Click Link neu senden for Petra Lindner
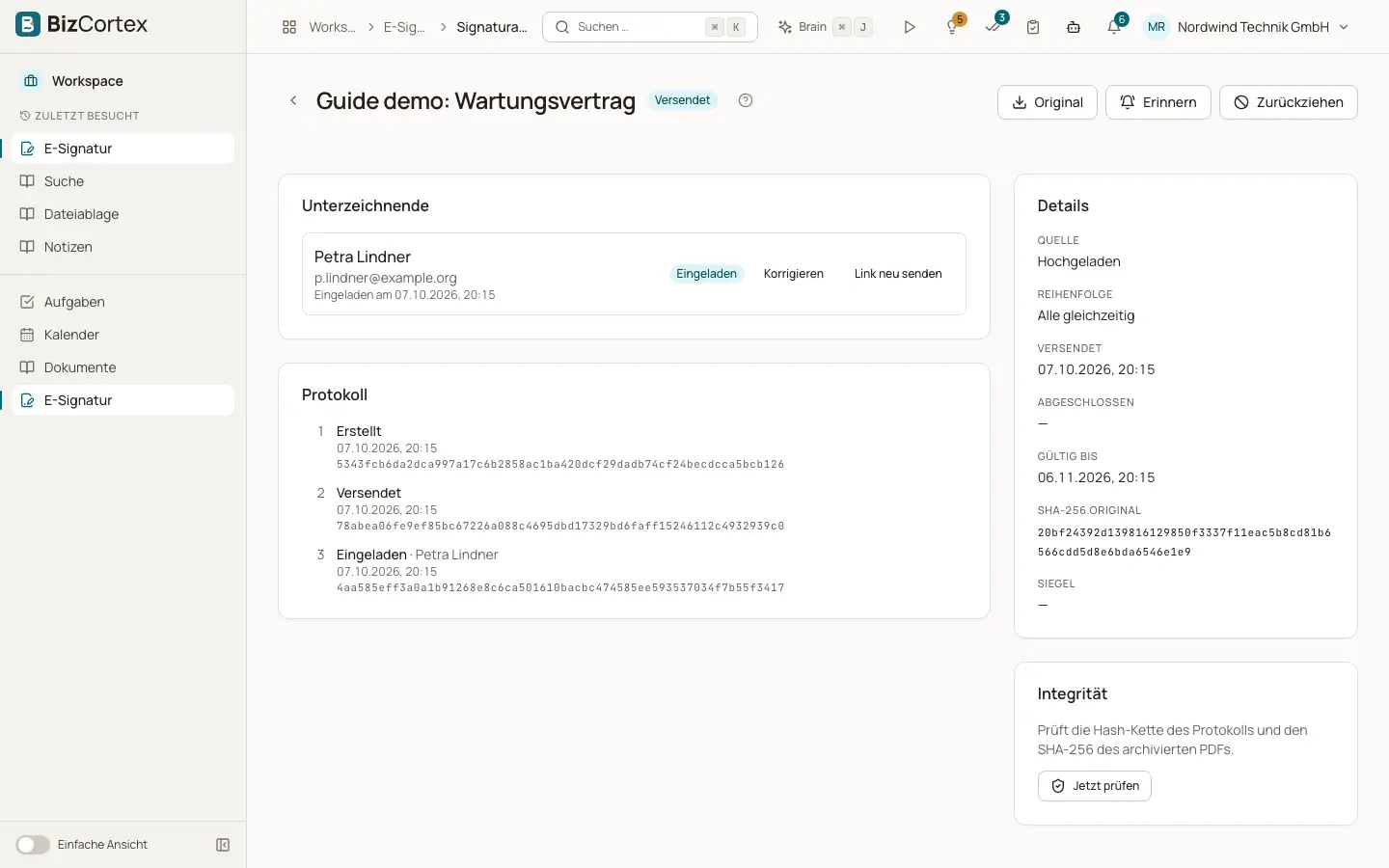 point(898,274)
